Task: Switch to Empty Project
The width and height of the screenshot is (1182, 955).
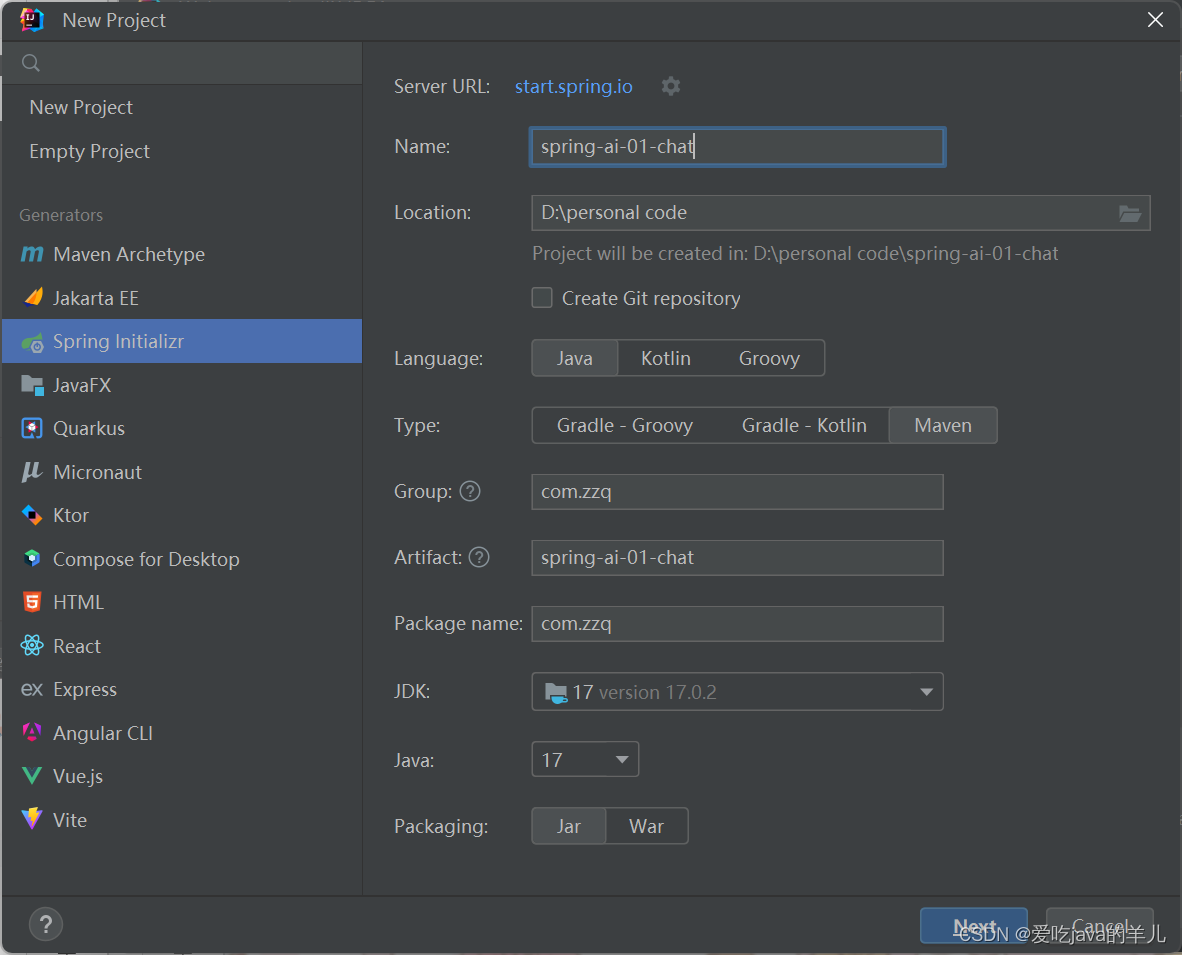Action: [87, 151]
